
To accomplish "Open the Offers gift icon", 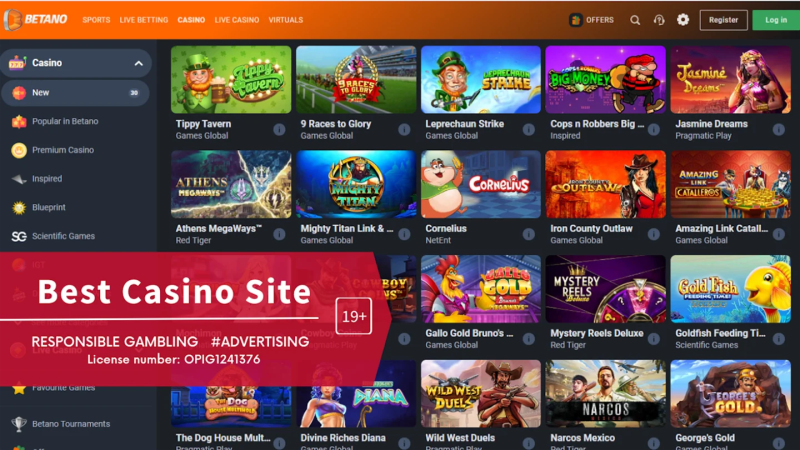I will 576,20.
